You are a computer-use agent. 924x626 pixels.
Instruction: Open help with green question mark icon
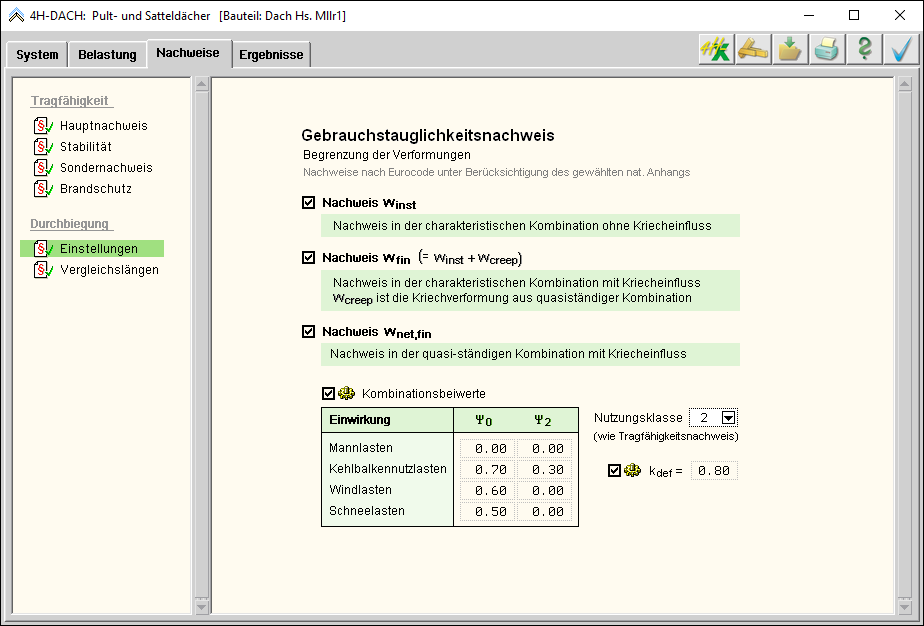(864, 50)
